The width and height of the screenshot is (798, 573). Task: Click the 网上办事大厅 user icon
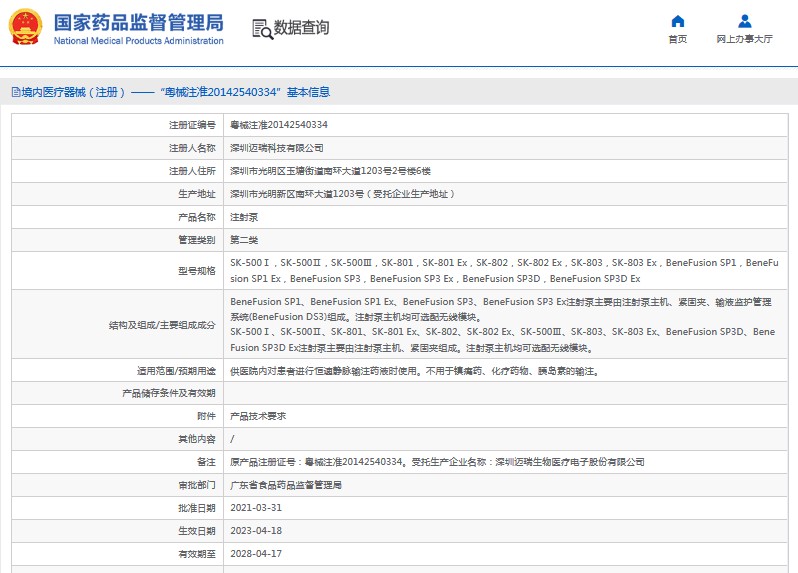pos(744,21)
